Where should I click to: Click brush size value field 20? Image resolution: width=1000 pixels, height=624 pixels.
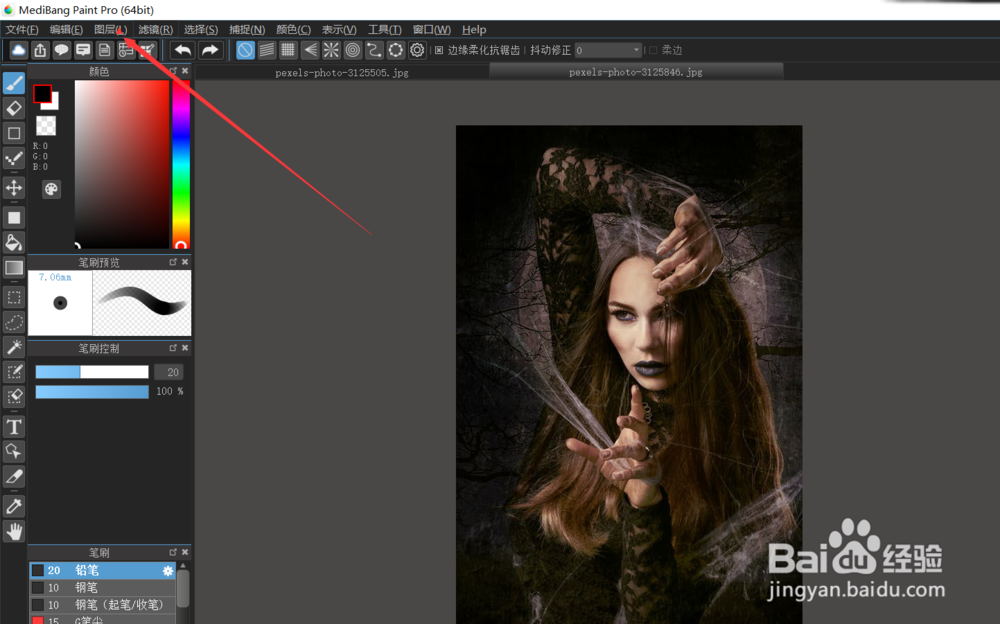tap(169, 372)
